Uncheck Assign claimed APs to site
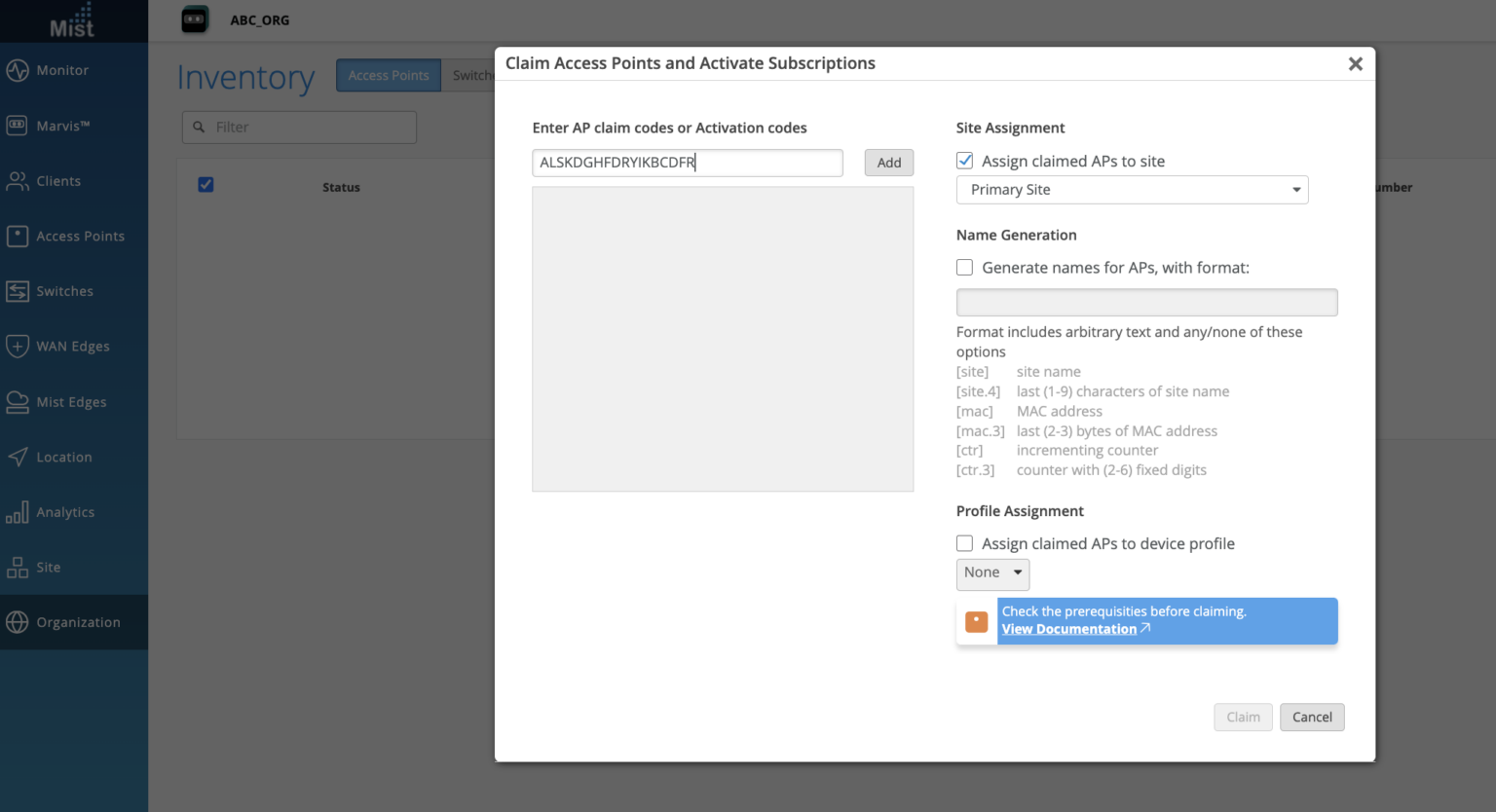 pos(965,161)
